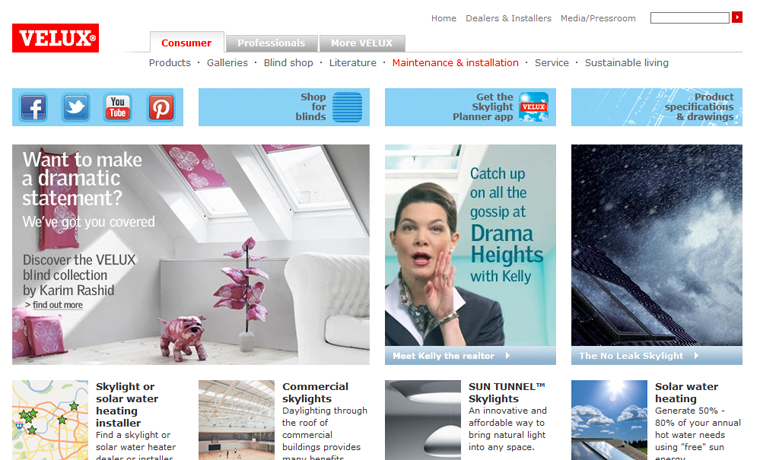Click the Skylight Planner app icon

click(534, 107)
